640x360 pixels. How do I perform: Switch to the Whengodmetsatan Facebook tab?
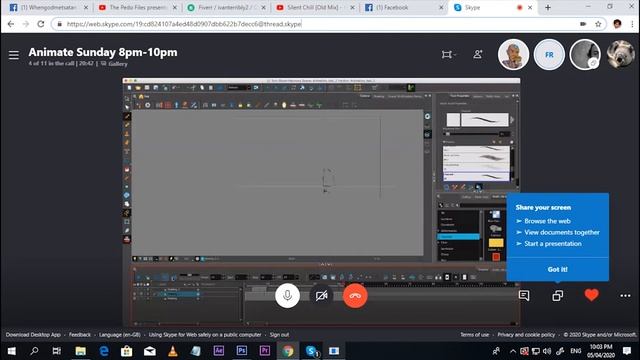coord(47,7)
